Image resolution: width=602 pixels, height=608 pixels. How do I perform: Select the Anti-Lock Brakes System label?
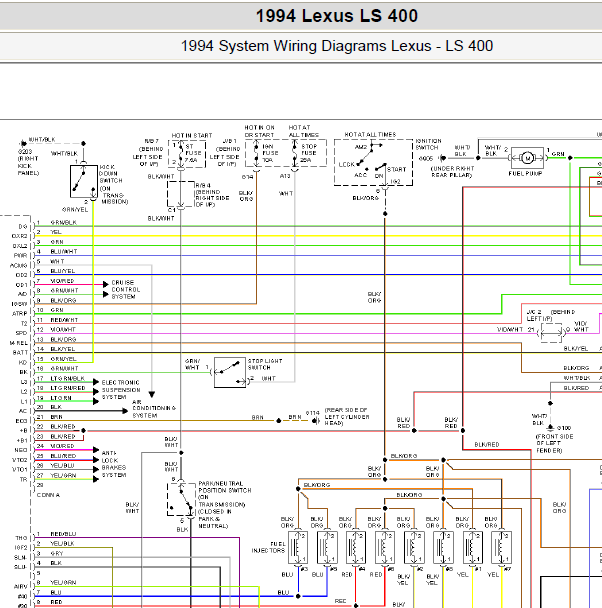(x=114, y=464)
